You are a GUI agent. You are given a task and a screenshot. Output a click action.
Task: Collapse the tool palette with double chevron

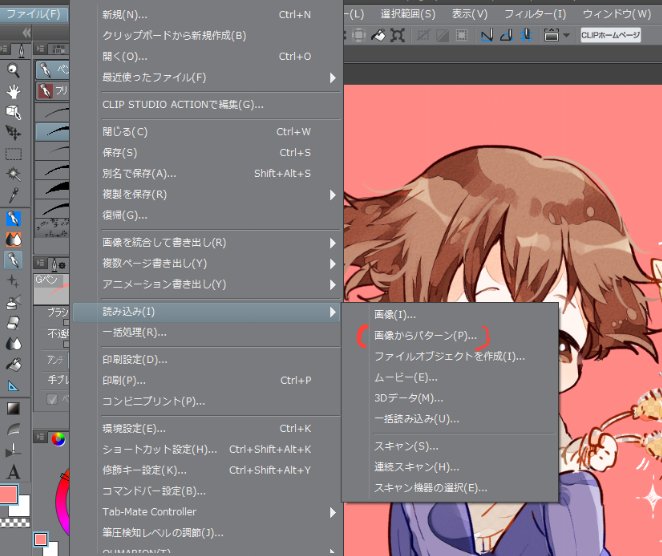[26, 33]
